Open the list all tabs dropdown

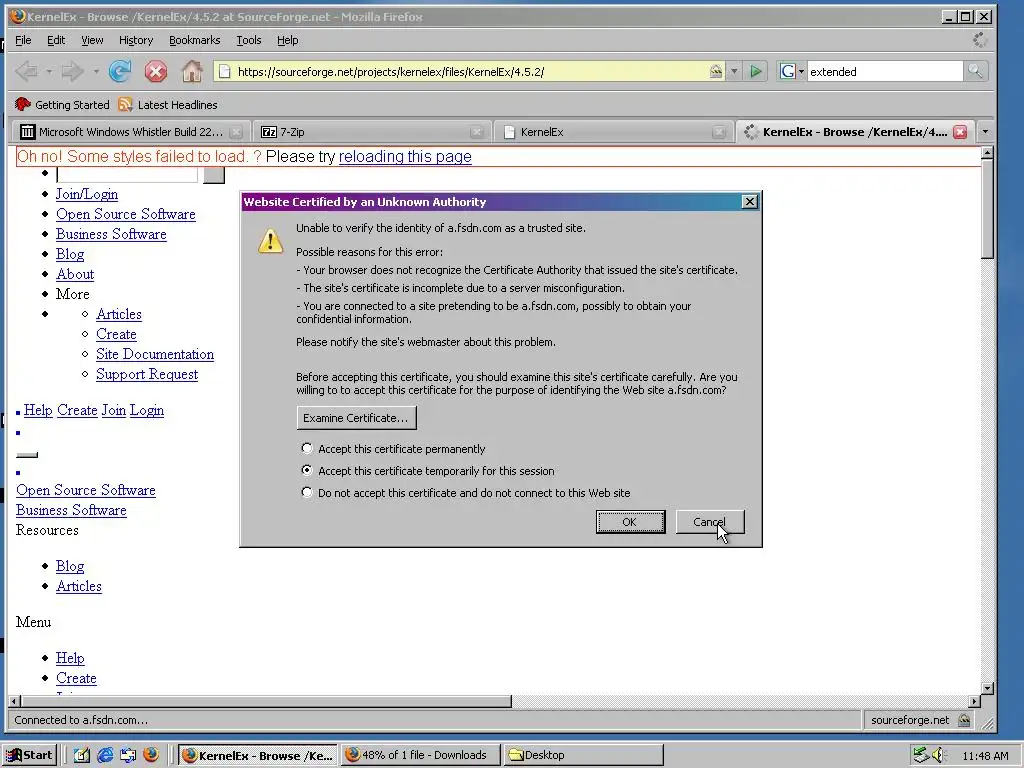tap(985, 132)
